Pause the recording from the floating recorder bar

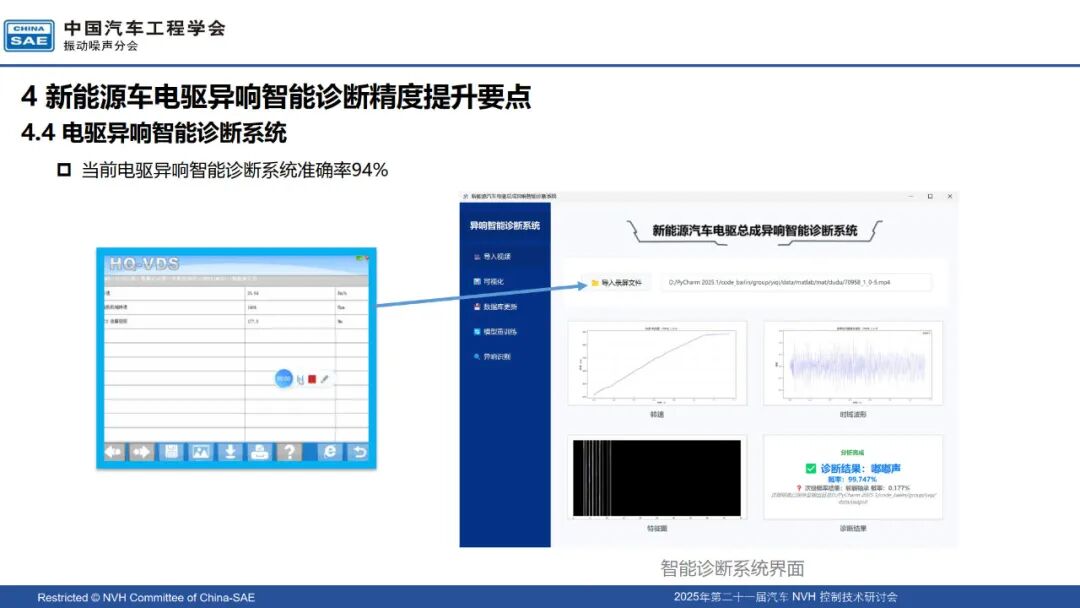300,379
